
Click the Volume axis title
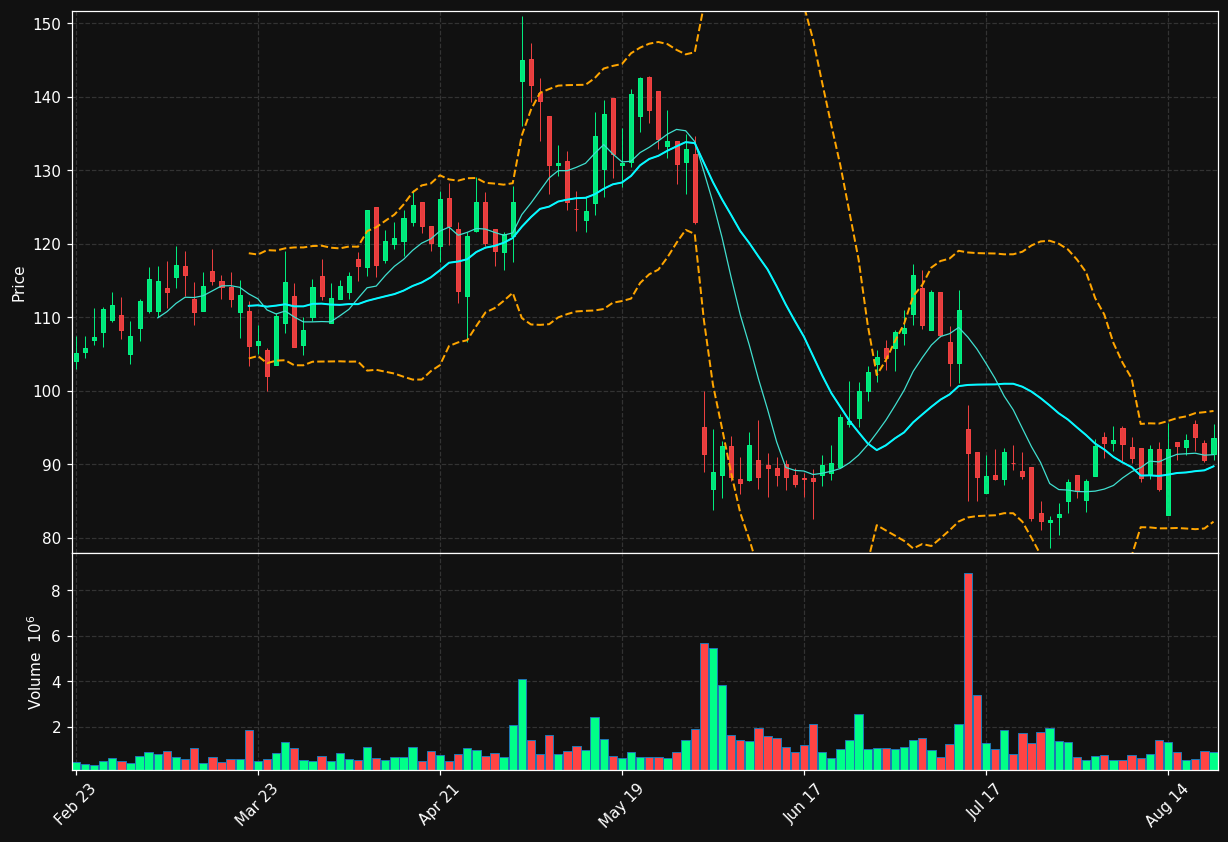pyautogui.click(x=35, y=662)
